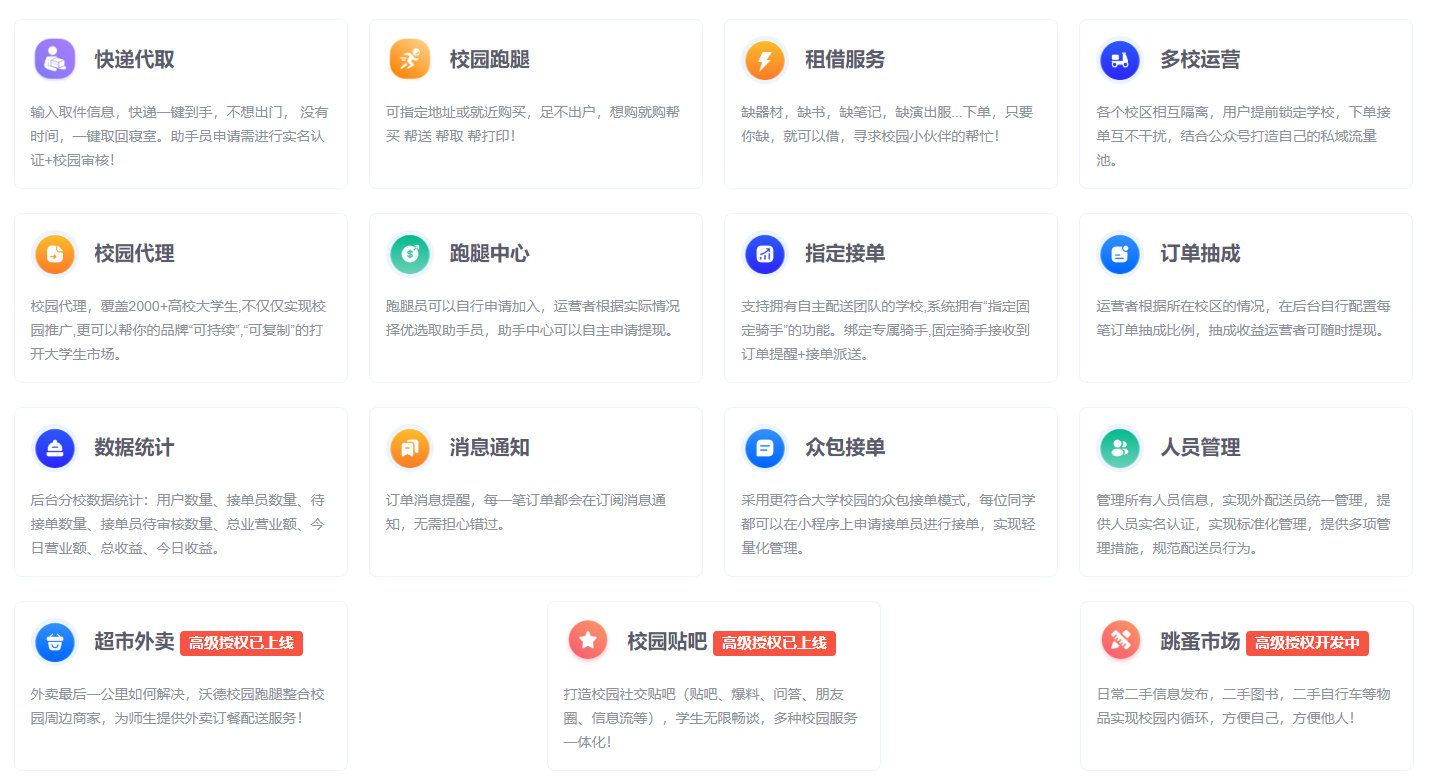The image size is (1436, 782).
Task: Click the 订单抽成 order icon
Action: 1119,254
